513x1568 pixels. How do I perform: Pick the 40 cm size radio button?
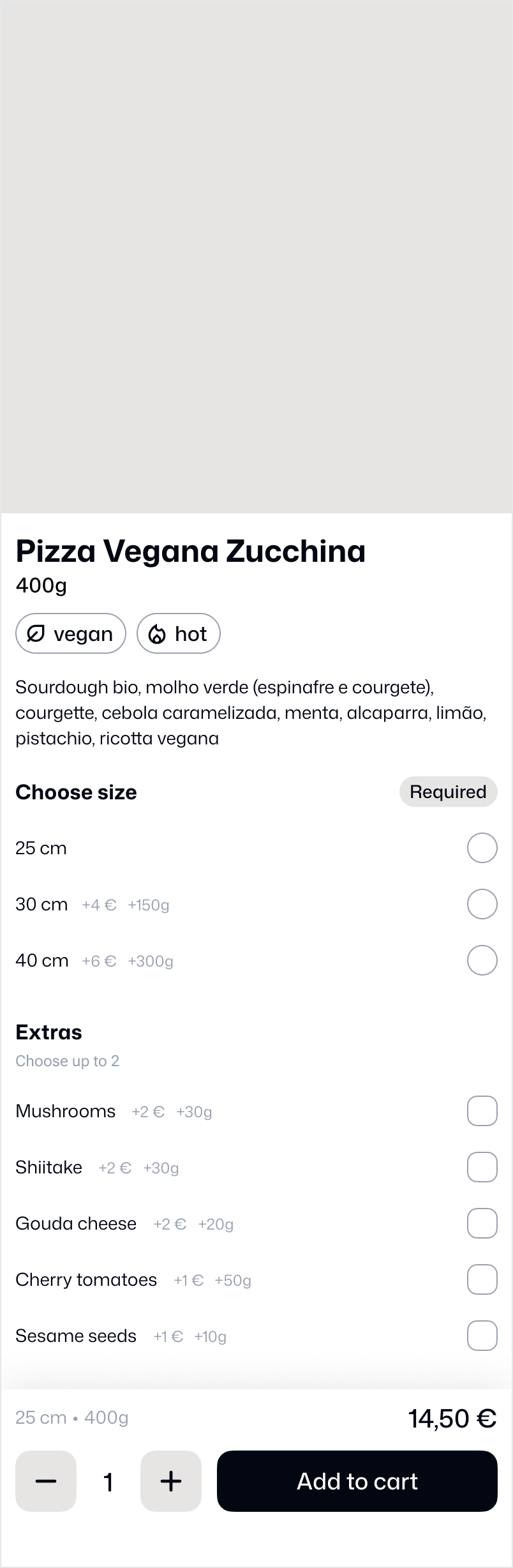482,960
